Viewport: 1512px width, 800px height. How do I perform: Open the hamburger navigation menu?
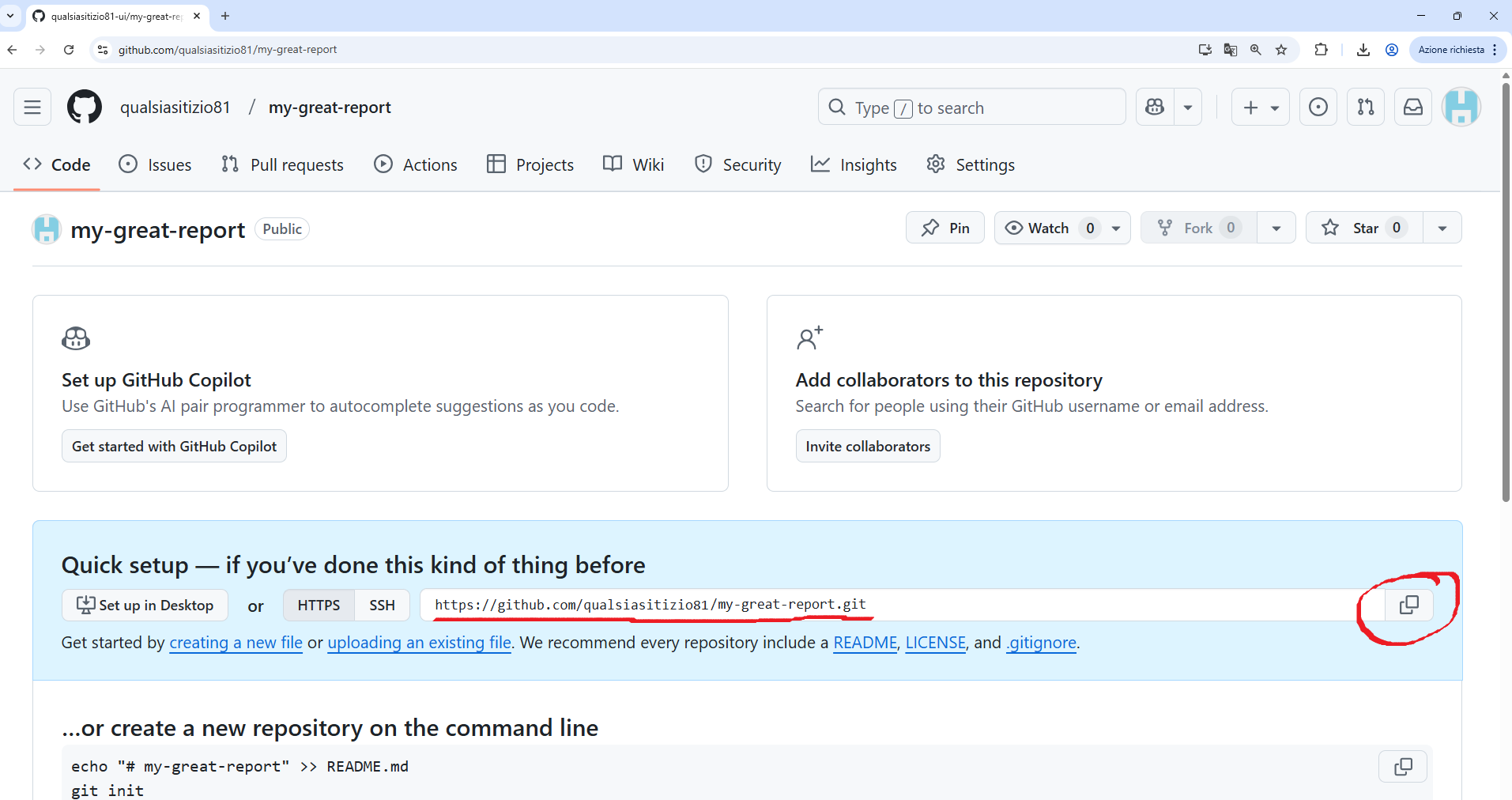(x=32, y=107)
